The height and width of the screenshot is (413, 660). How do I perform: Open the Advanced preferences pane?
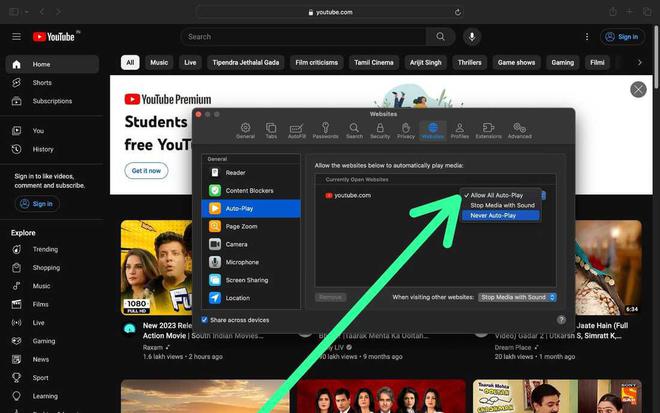(519, 131)
